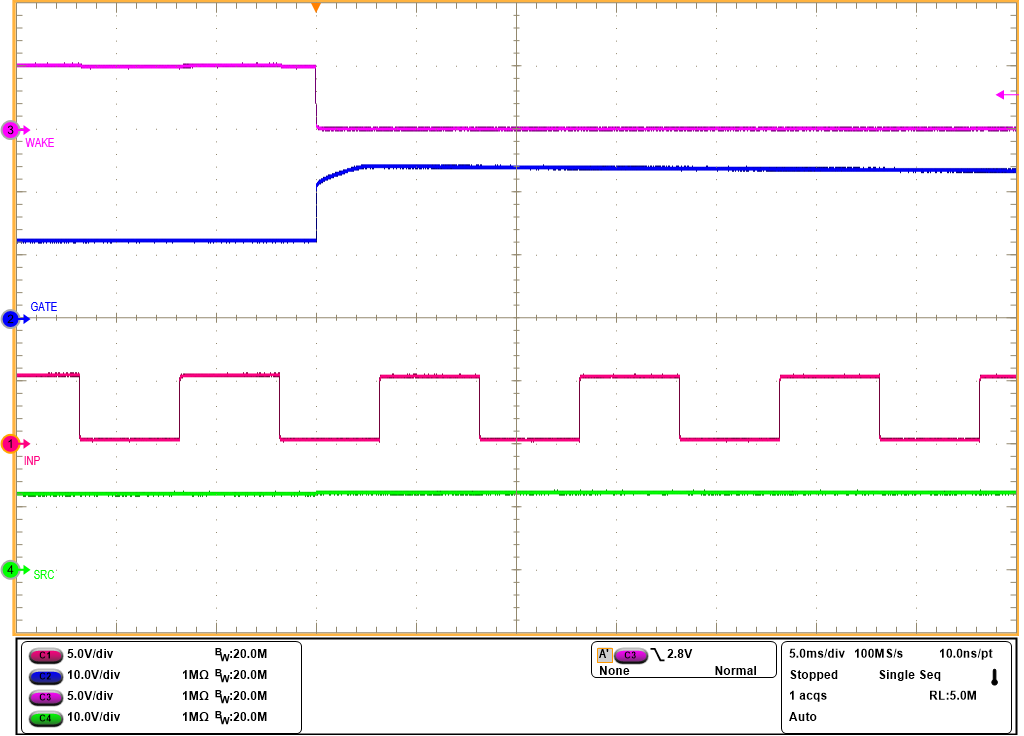Click the trigger A indicator box

pyautogui.click(x=604, y=655)
